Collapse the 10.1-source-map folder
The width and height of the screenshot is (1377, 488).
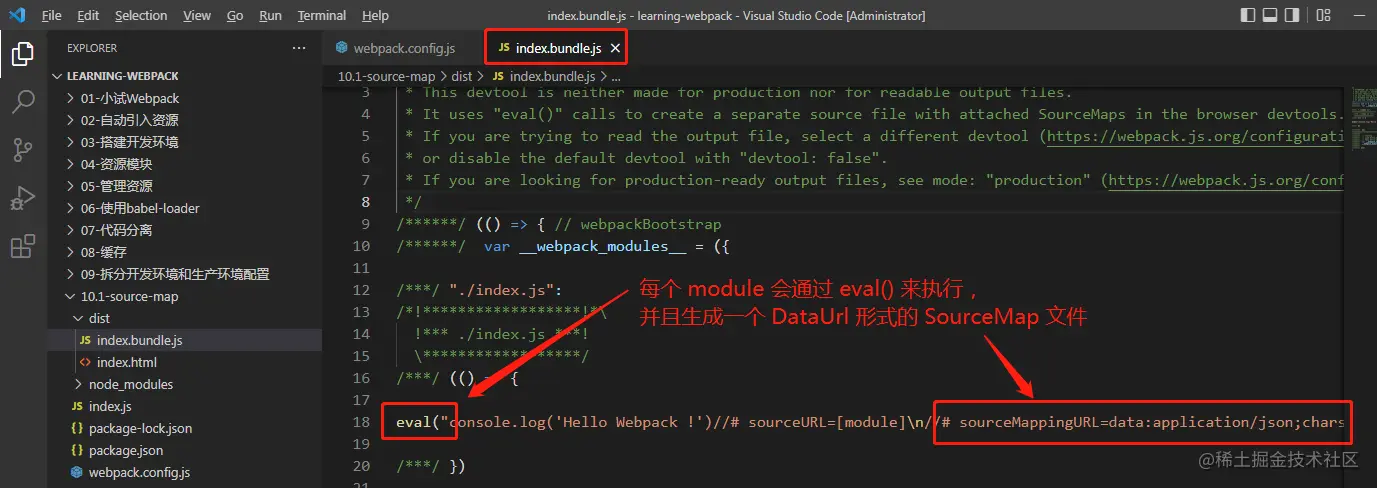pos(125,296)
